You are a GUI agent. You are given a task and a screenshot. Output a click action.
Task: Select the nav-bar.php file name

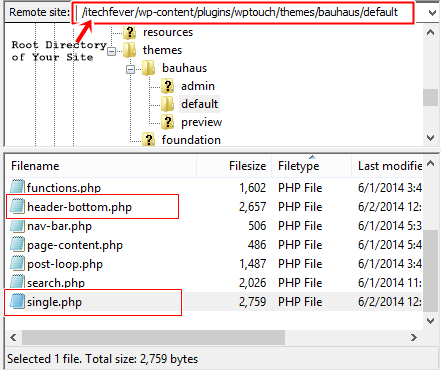click(x=59, y=226)
